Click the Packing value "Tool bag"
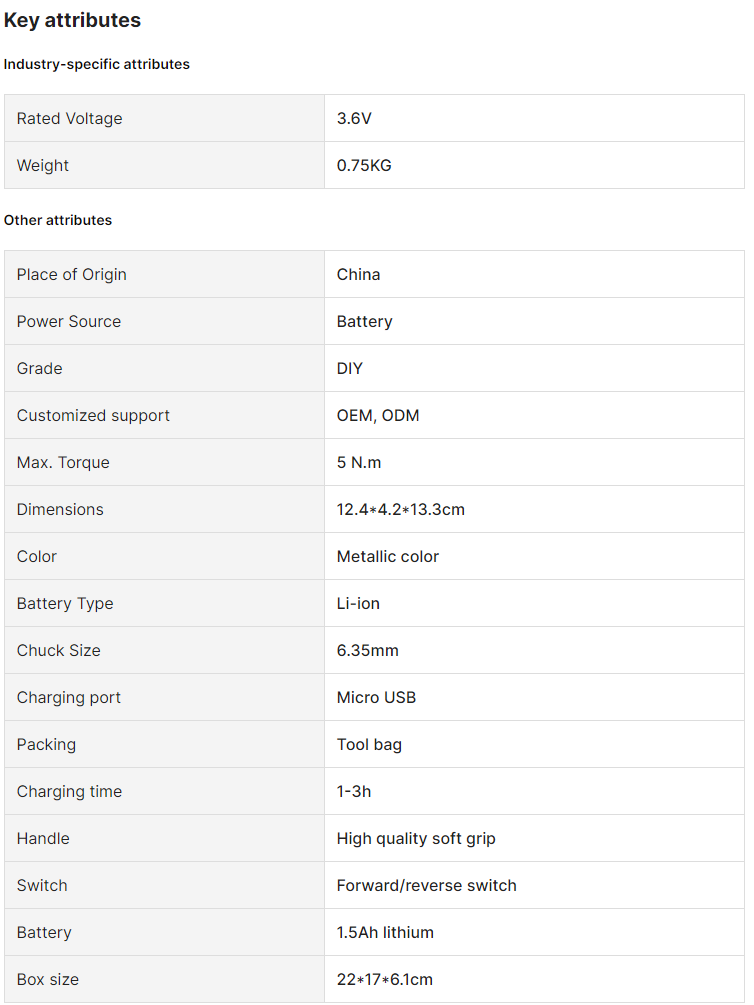 [x=369, y=744]
